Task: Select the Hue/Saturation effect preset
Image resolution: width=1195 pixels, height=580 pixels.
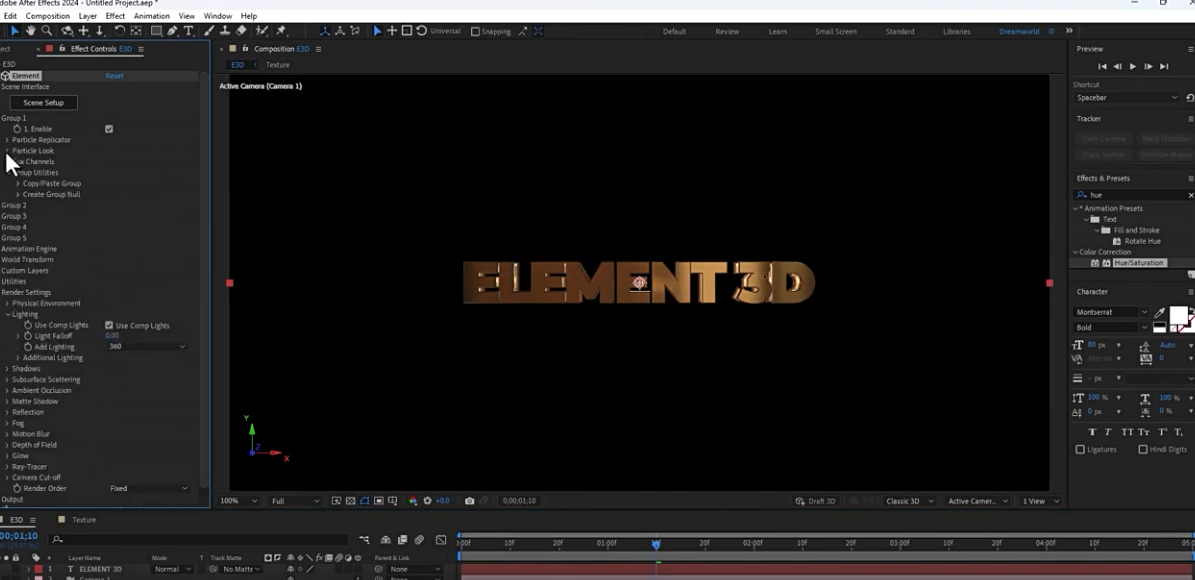Action: click(x=1139, y=263)
